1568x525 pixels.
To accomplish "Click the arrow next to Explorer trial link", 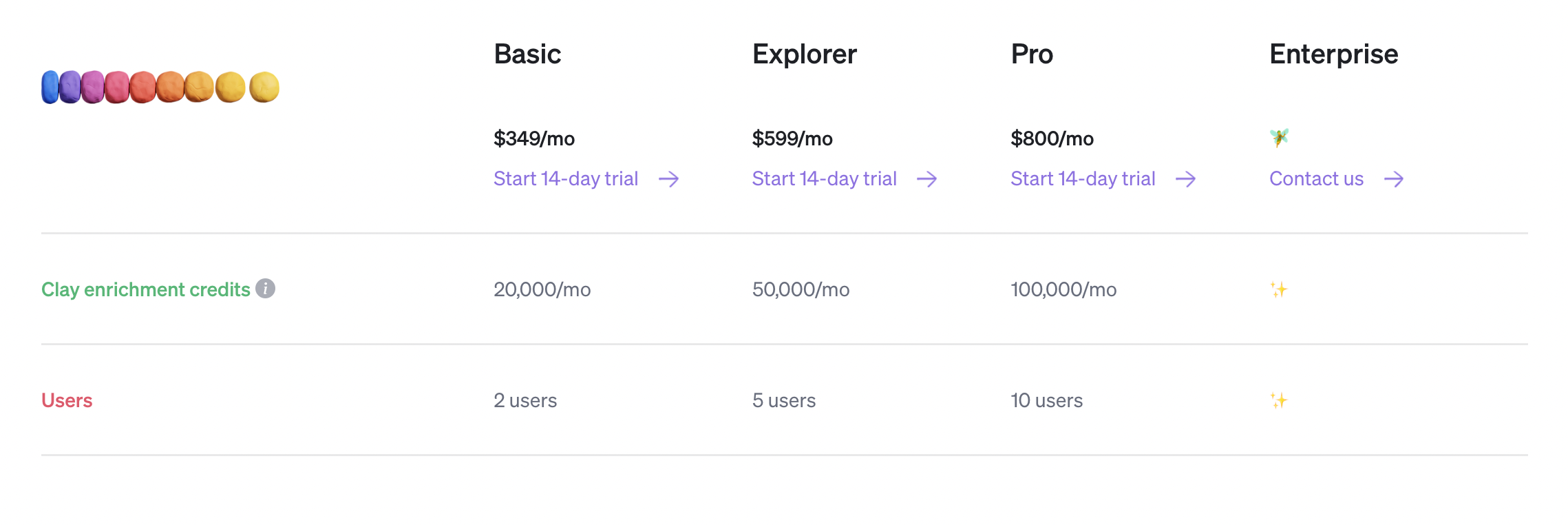I will (x=927, y=179).
